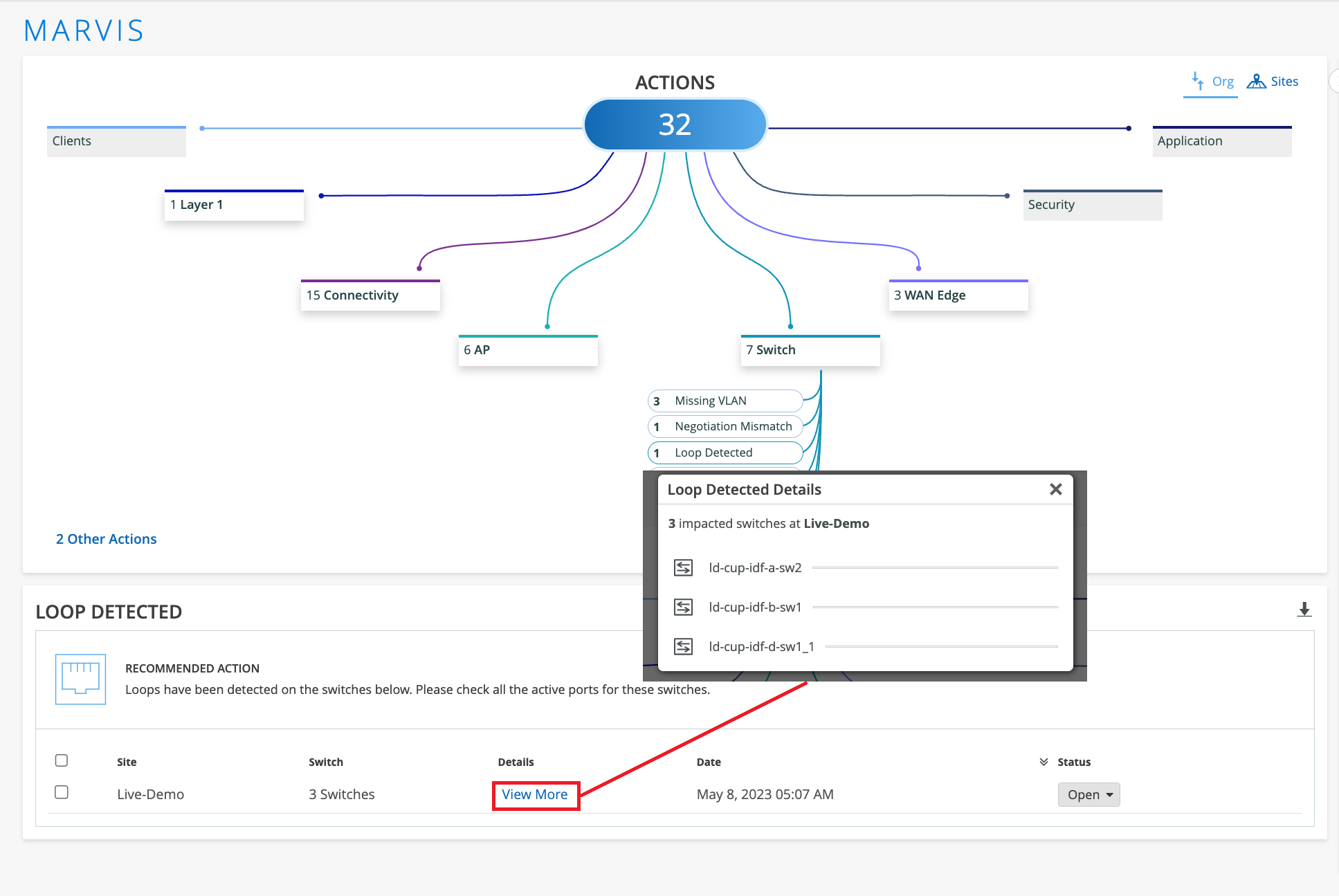Click the View More link

point(535,794)
